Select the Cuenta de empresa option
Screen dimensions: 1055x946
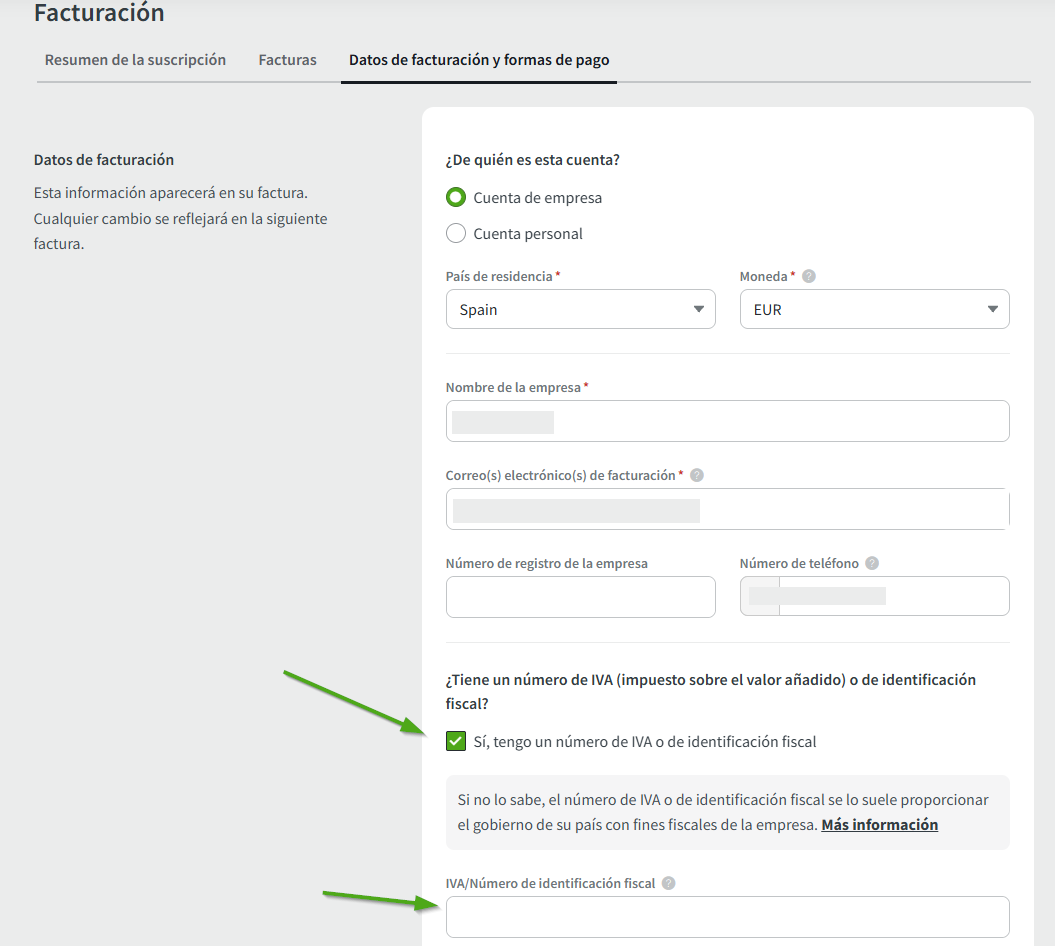(456, 198)
